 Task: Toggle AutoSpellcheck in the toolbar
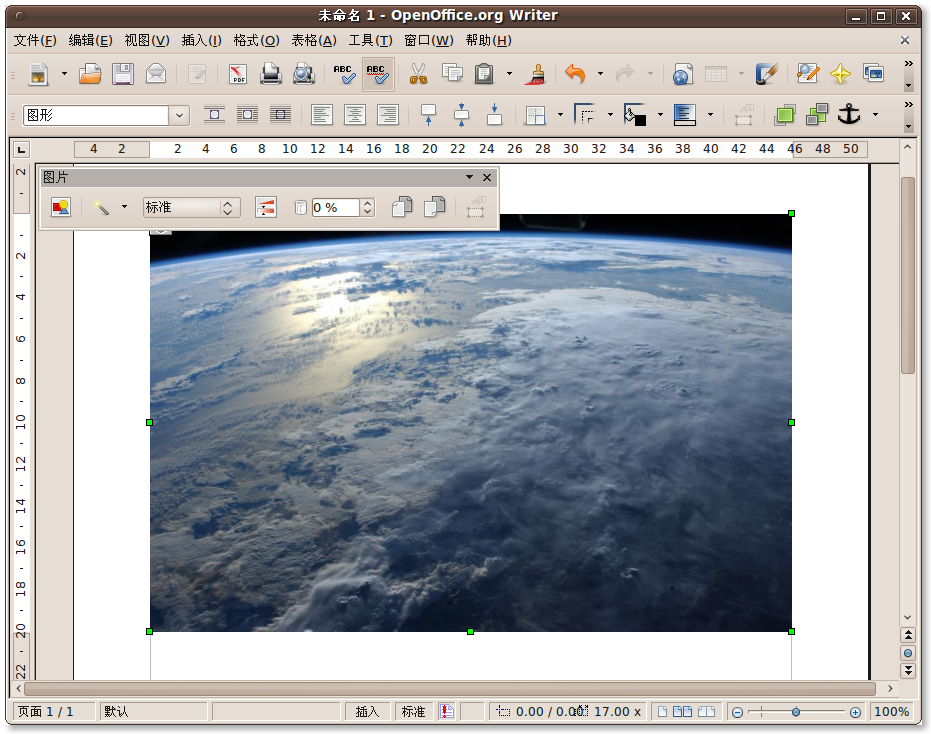[377, 74]
